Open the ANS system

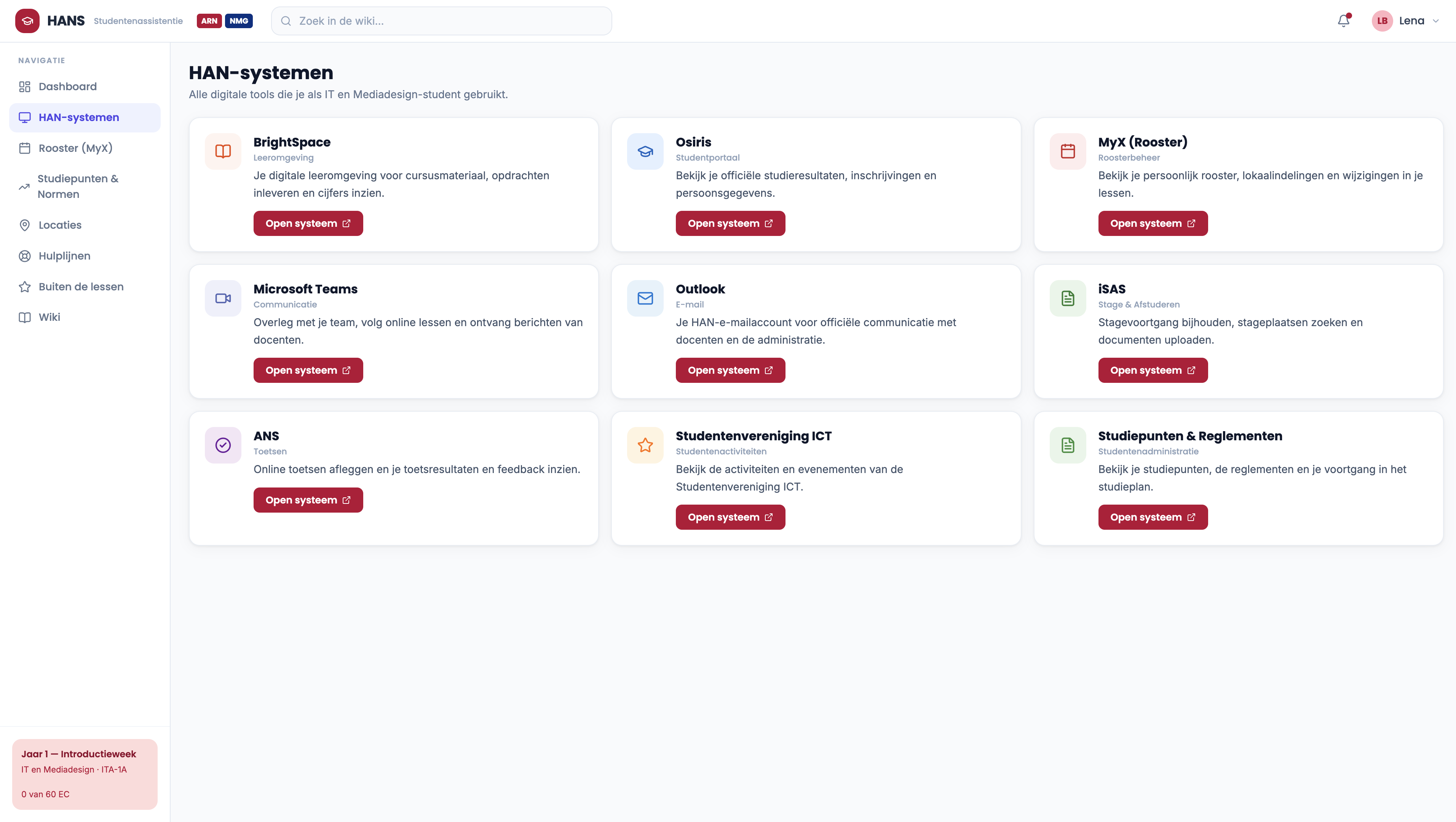(308, 500)
